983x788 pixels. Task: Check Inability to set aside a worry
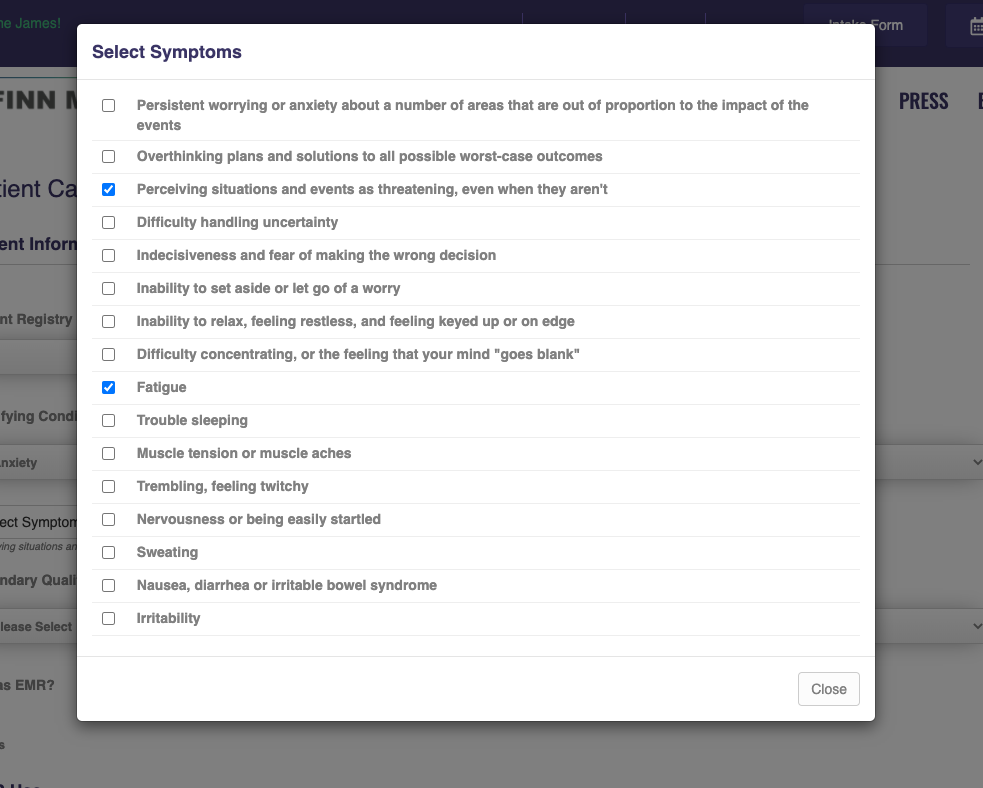pos(109,288)
